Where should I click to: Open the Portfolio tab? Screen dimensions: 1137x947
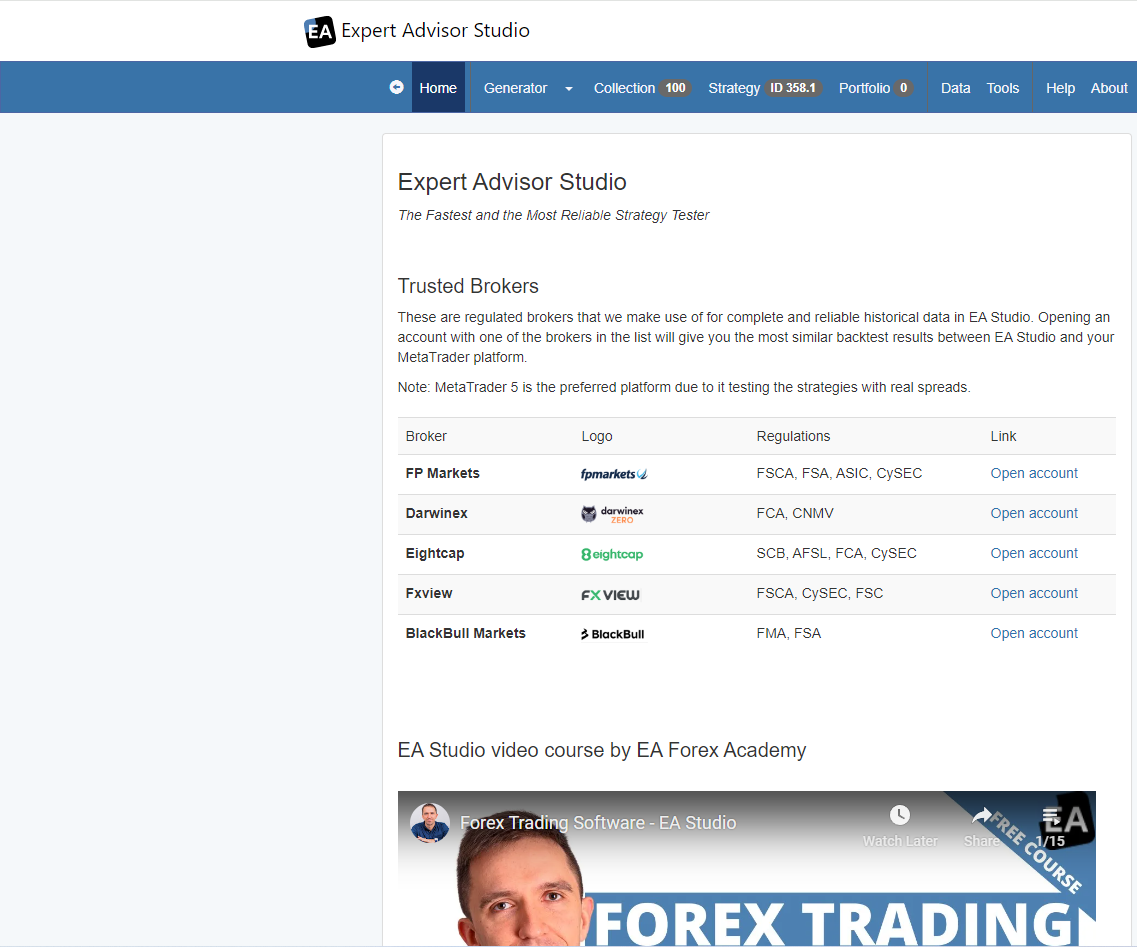(x=864, y=88)
